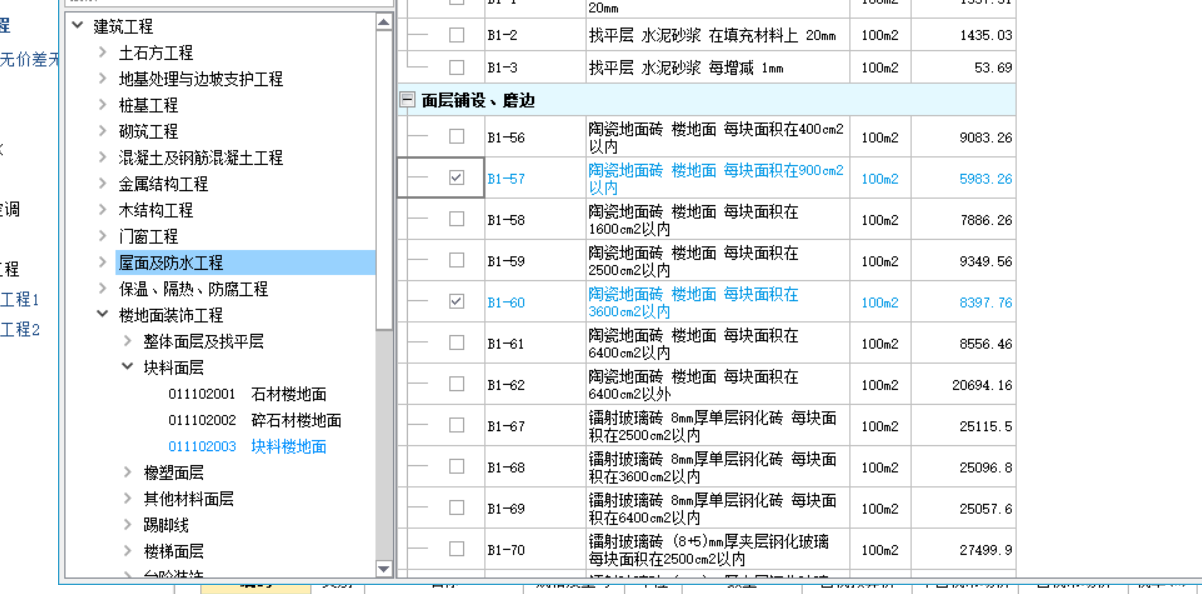Check the B1-3 row checkbox
Viewport: 1202px width, 594px height.
pos(456,68)
